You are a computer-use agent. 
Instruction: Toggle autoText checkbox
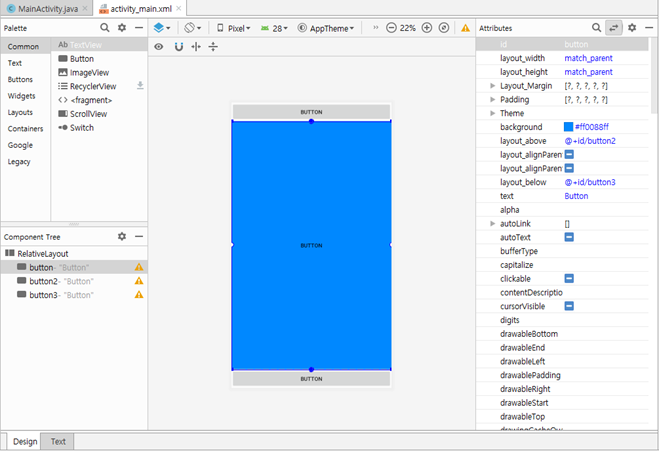pyautogui.click(x=569, y=237)
